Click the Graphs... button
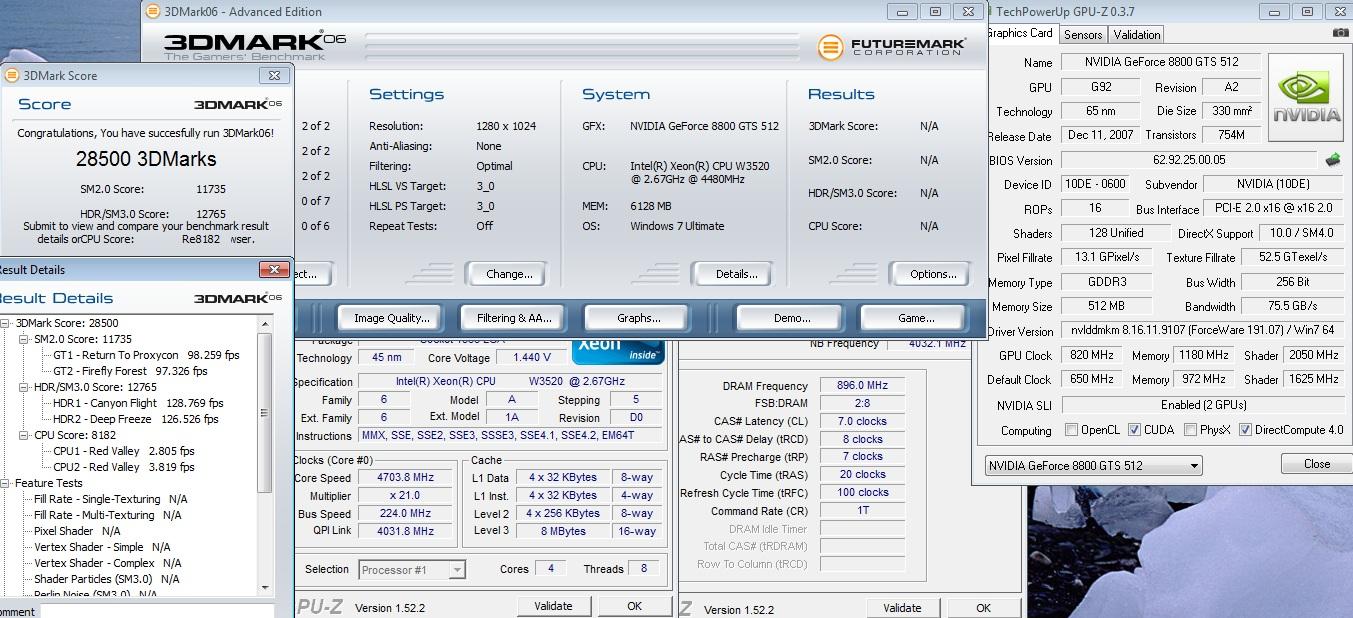This screenshot has width=1353, height=618. [639, 318]
